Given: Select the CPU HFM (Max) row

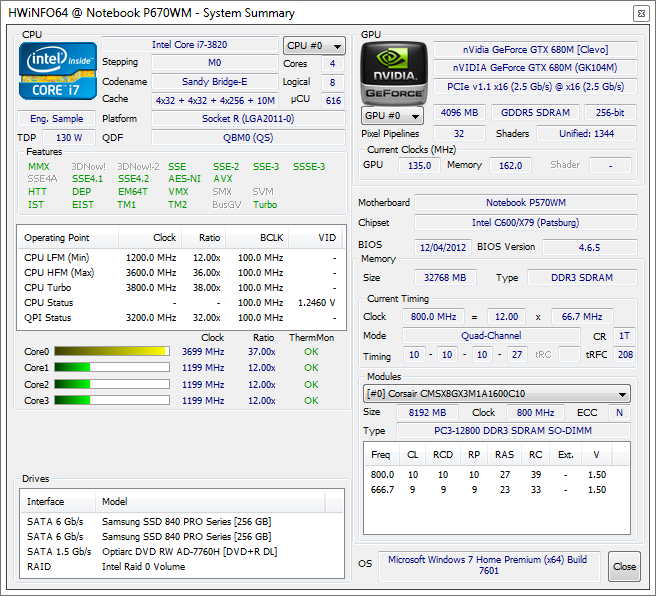Looking at the screenshot, I should (x=182, y=273).
